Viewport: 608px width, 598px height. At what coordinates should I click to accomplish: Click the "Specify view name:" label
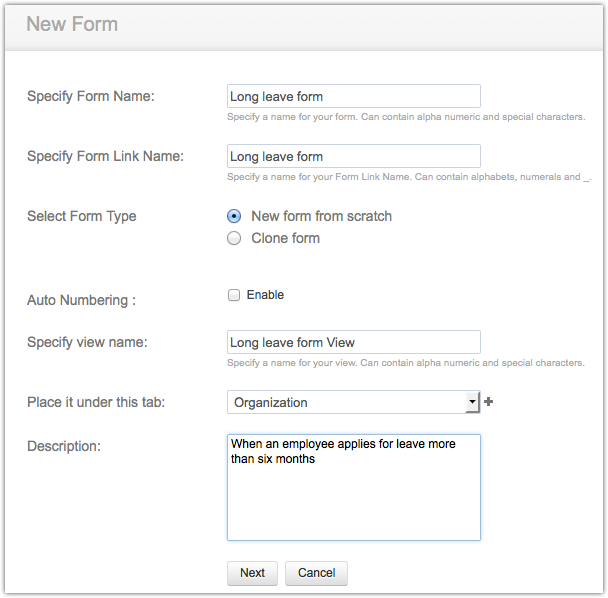coord(87,342)
